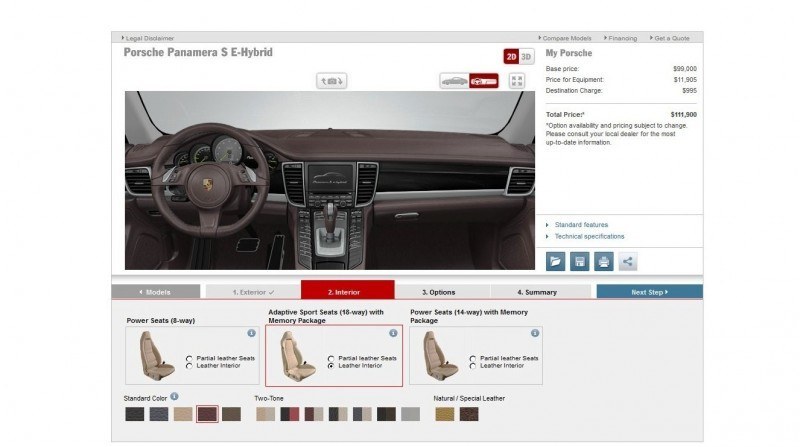This screenshot has width=800, height=447.
Task: Open Compare Models
Action: pyautogui.click(x=566, y=38)
